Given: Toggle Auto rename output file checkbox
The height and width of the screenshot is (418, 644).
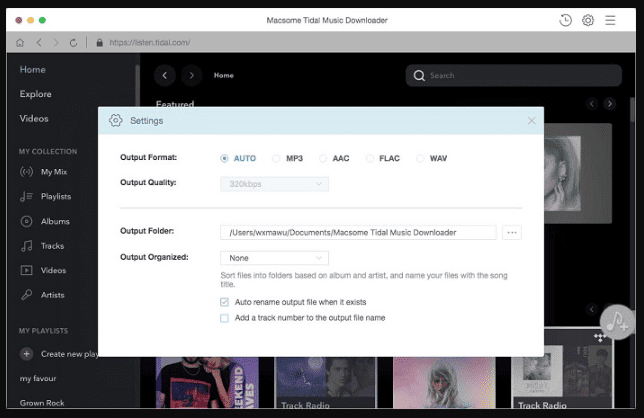Looking at the screenshot, I should pos(224,302).
